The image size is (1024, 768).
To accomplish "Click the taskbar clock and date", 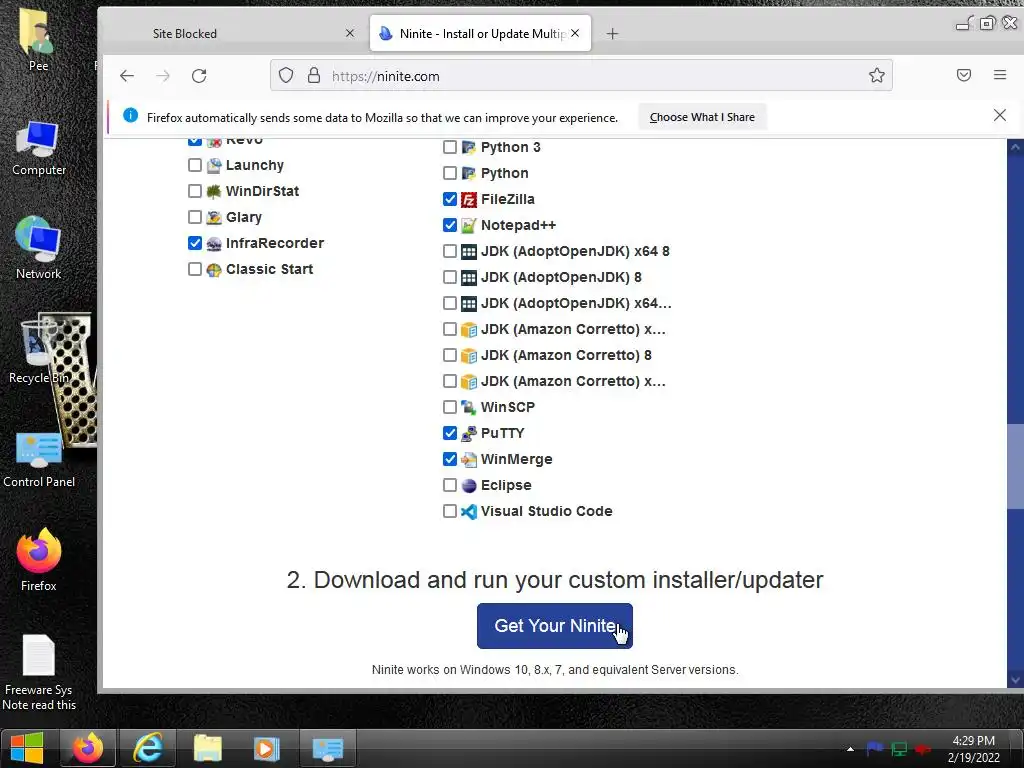I will click(x=974, y=749).
